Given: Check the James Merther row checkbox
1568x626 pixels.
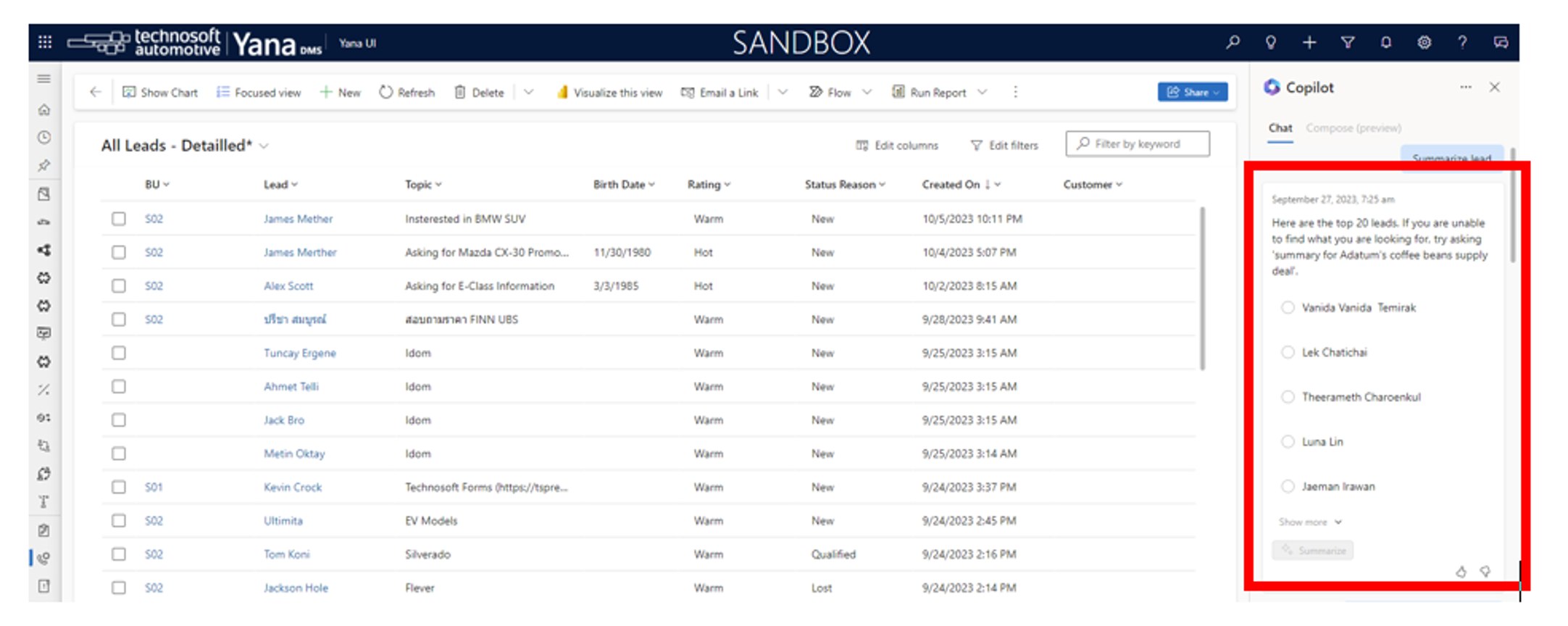Looking at the screenshot, I should pos(119,252).
